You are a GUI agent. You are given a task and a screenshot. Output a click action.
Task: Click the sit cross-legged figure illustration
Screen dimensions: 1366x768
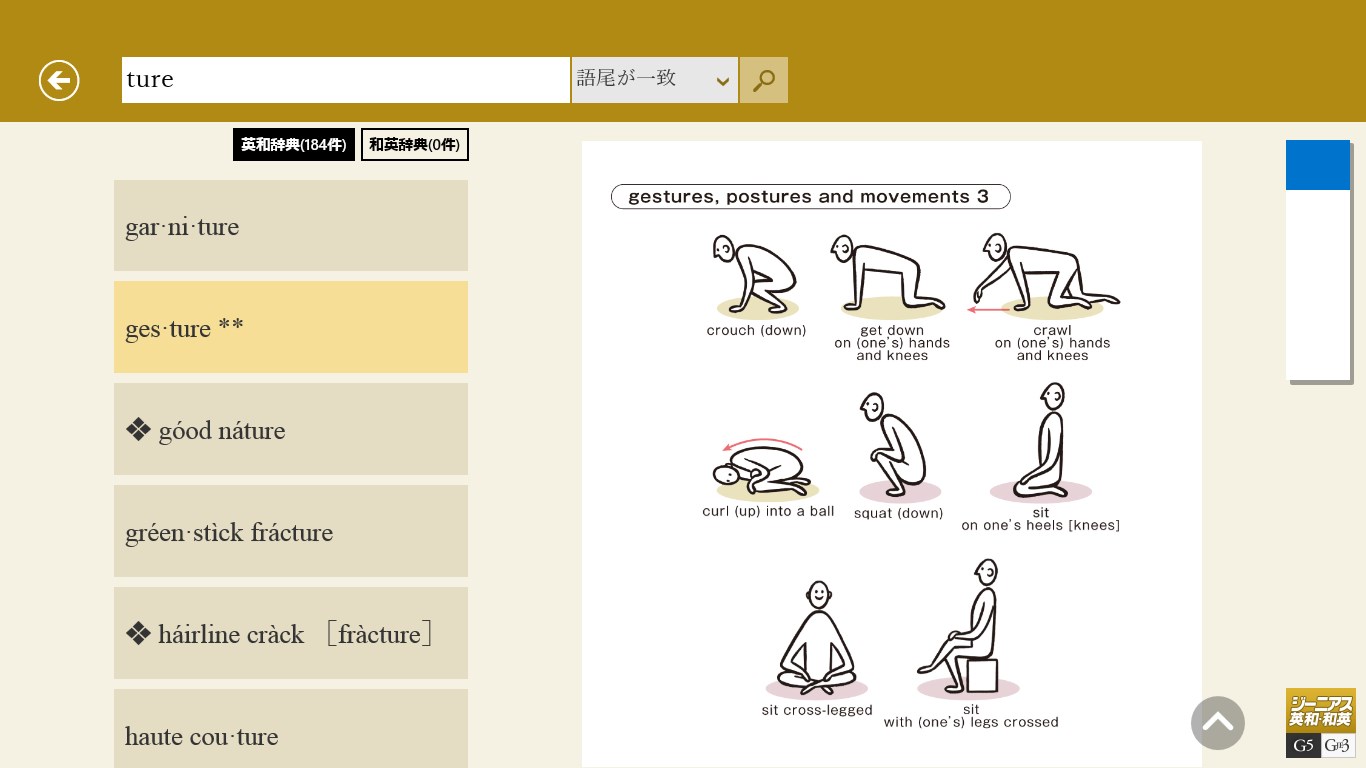pos(817,640)
